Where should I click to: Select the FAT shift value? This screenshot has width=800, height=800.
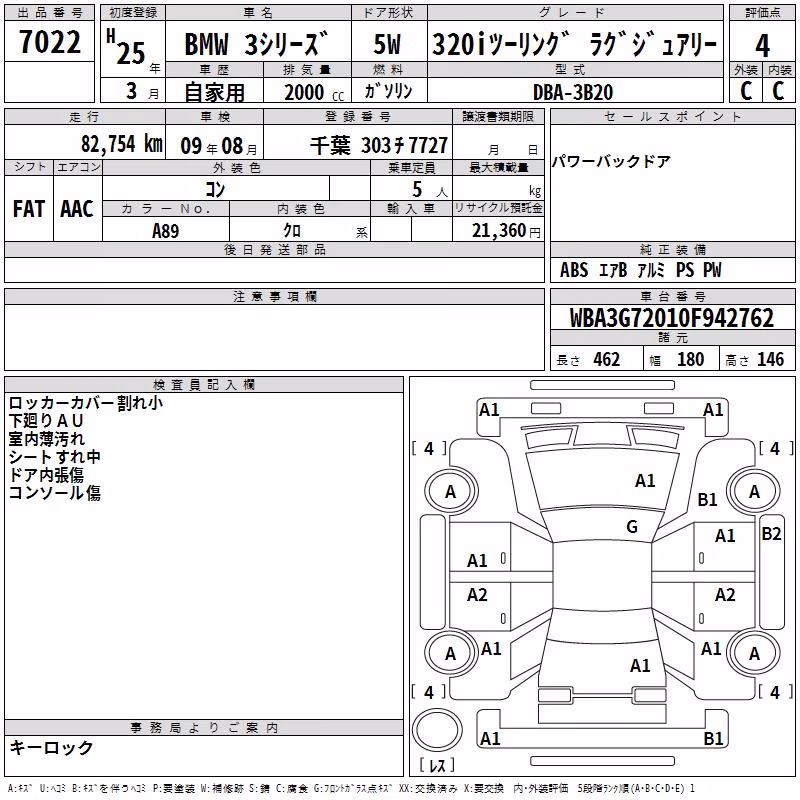click(x=29, y=209)
